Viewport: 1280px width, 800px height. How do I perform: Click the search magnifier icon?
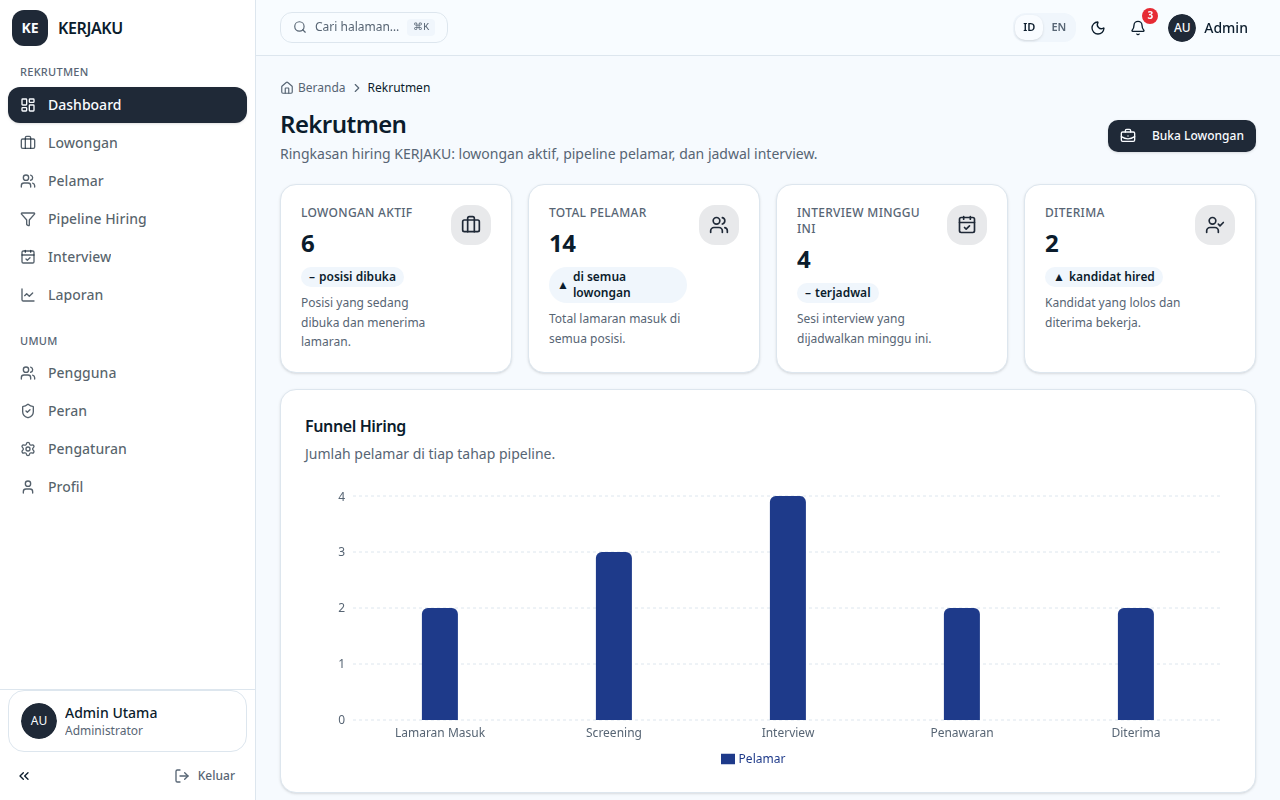click(300, 27)
